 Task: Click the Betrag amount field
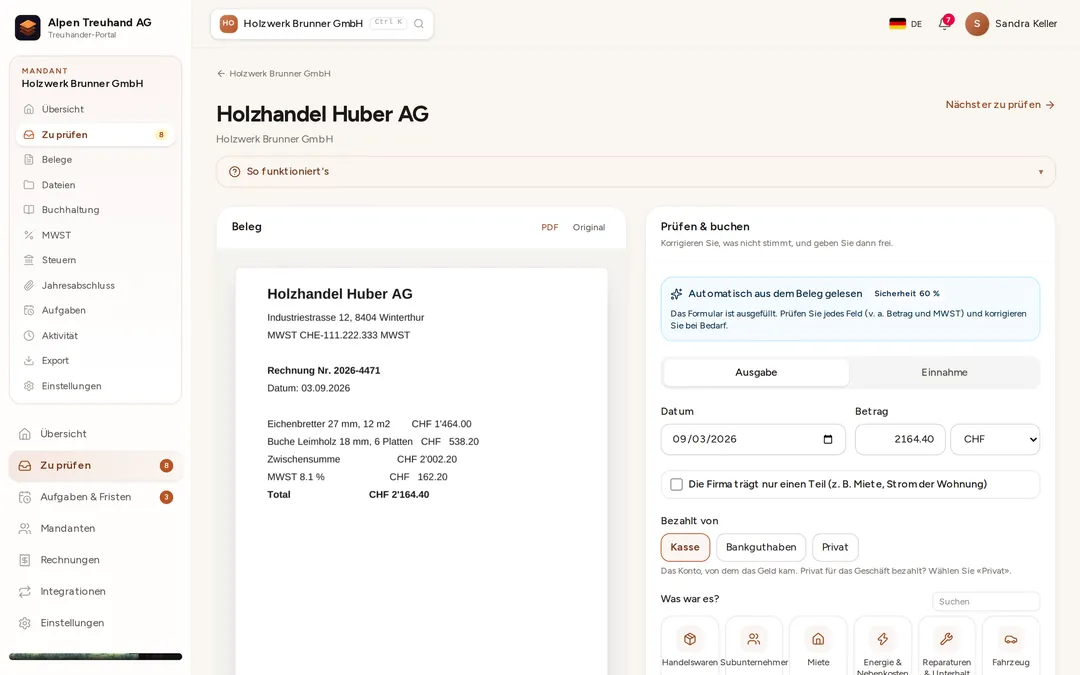900,439
